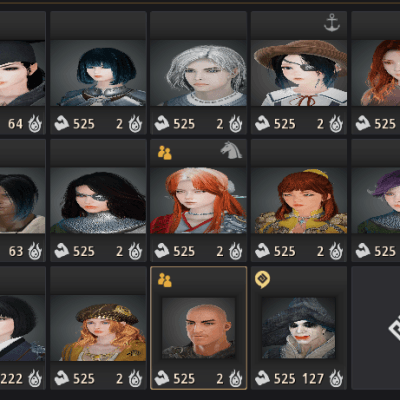This screenshot has width=400, height=400.
Task: Click the yellow group icon above the bald man
Action: 165,280
